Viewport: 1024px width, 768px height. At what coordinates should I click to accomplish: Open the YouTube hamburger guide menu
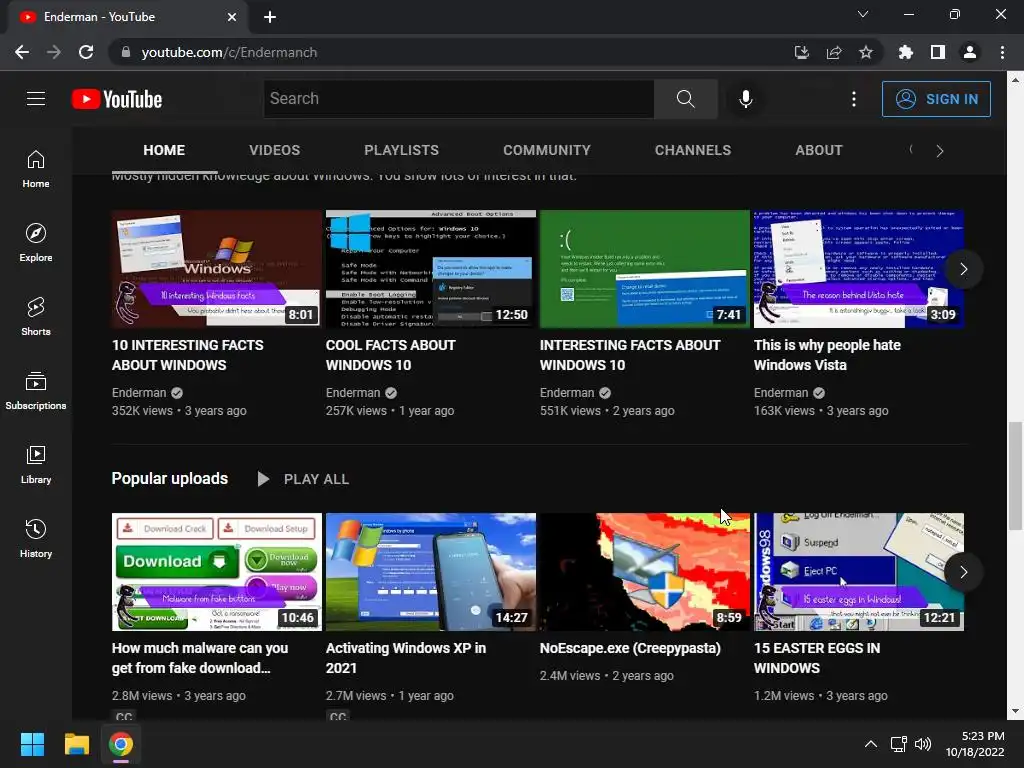point(36,99)
